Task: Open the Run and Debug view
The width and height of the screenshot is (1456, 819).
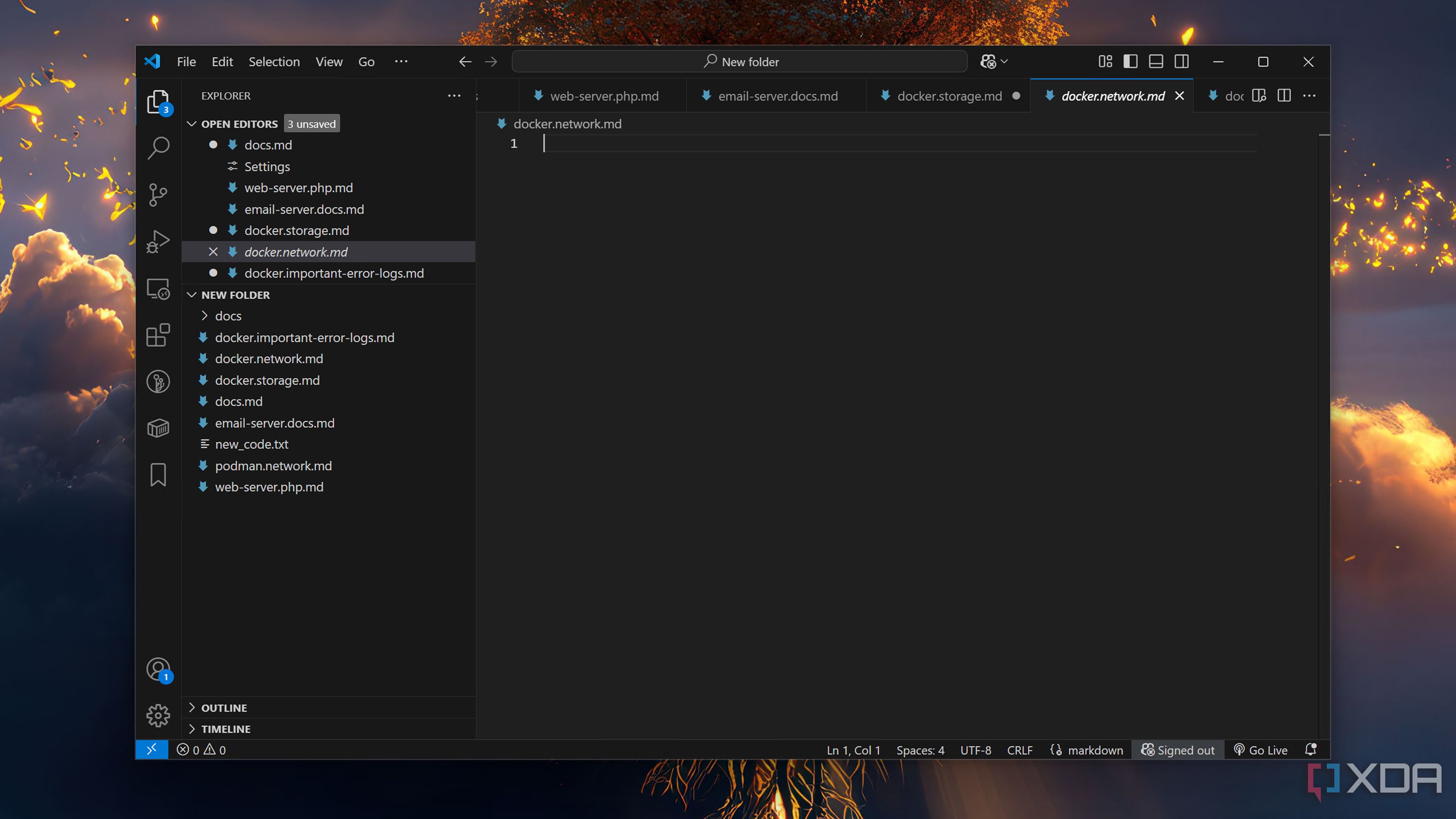Action: pyautogui.click(x=158, y=242)
